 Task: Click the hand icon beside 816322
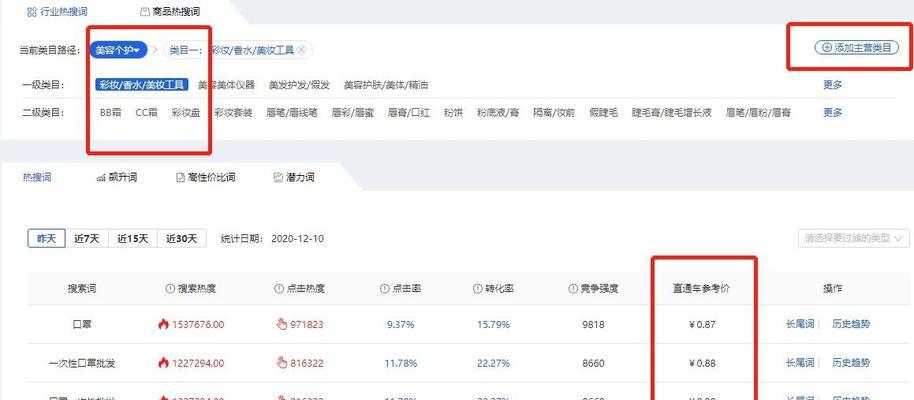pos(282,363)
